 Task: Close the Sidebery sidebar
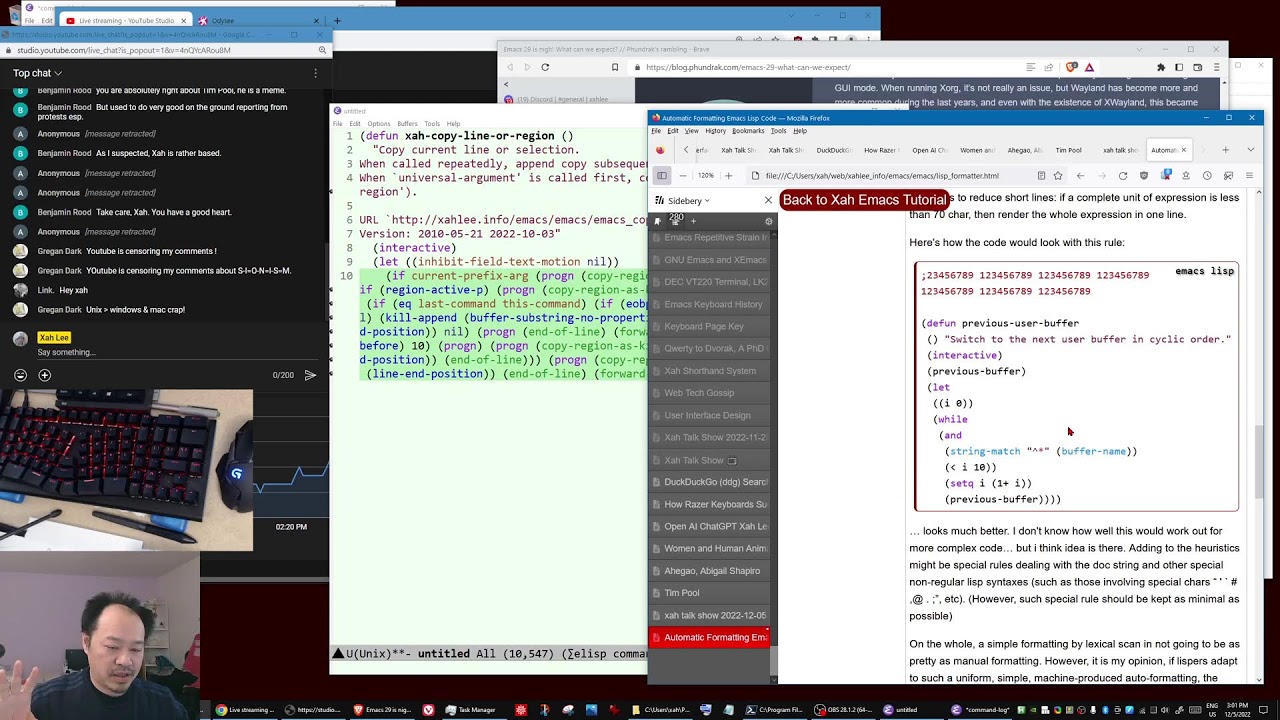pyautogui.click(x=768, y=201)
